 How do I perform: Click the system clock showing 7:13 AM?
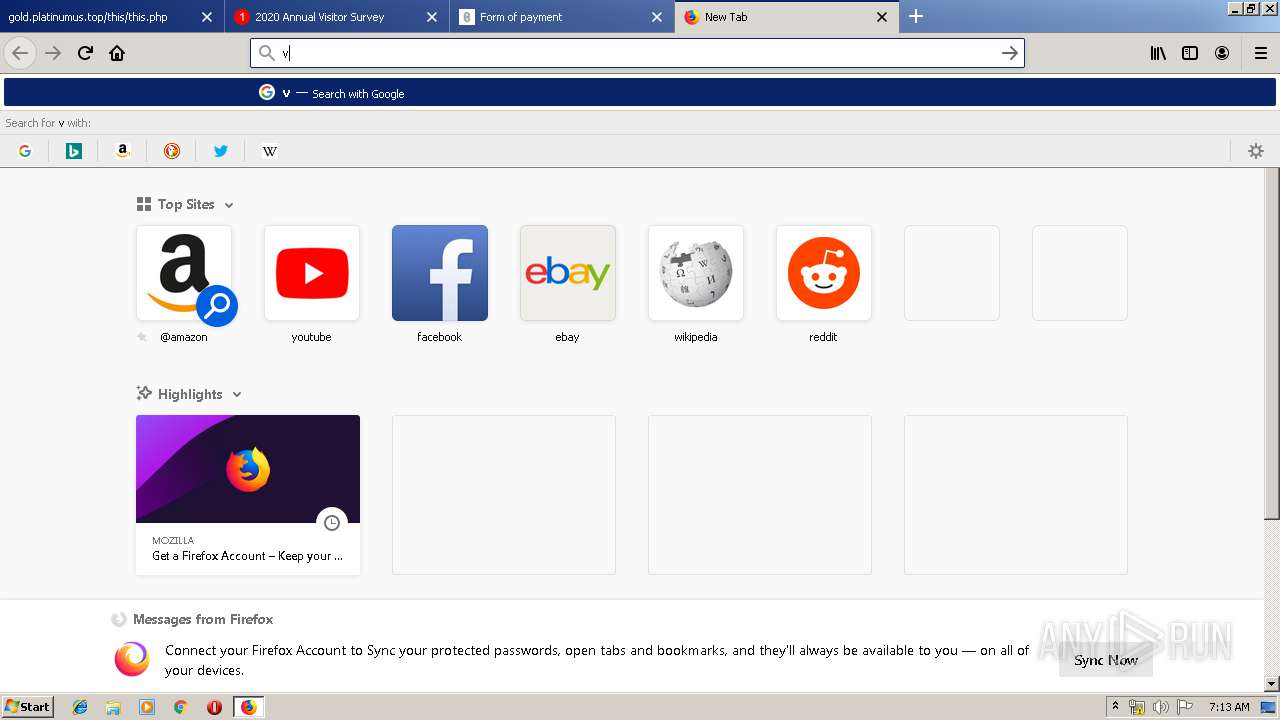coord(1229,707)
